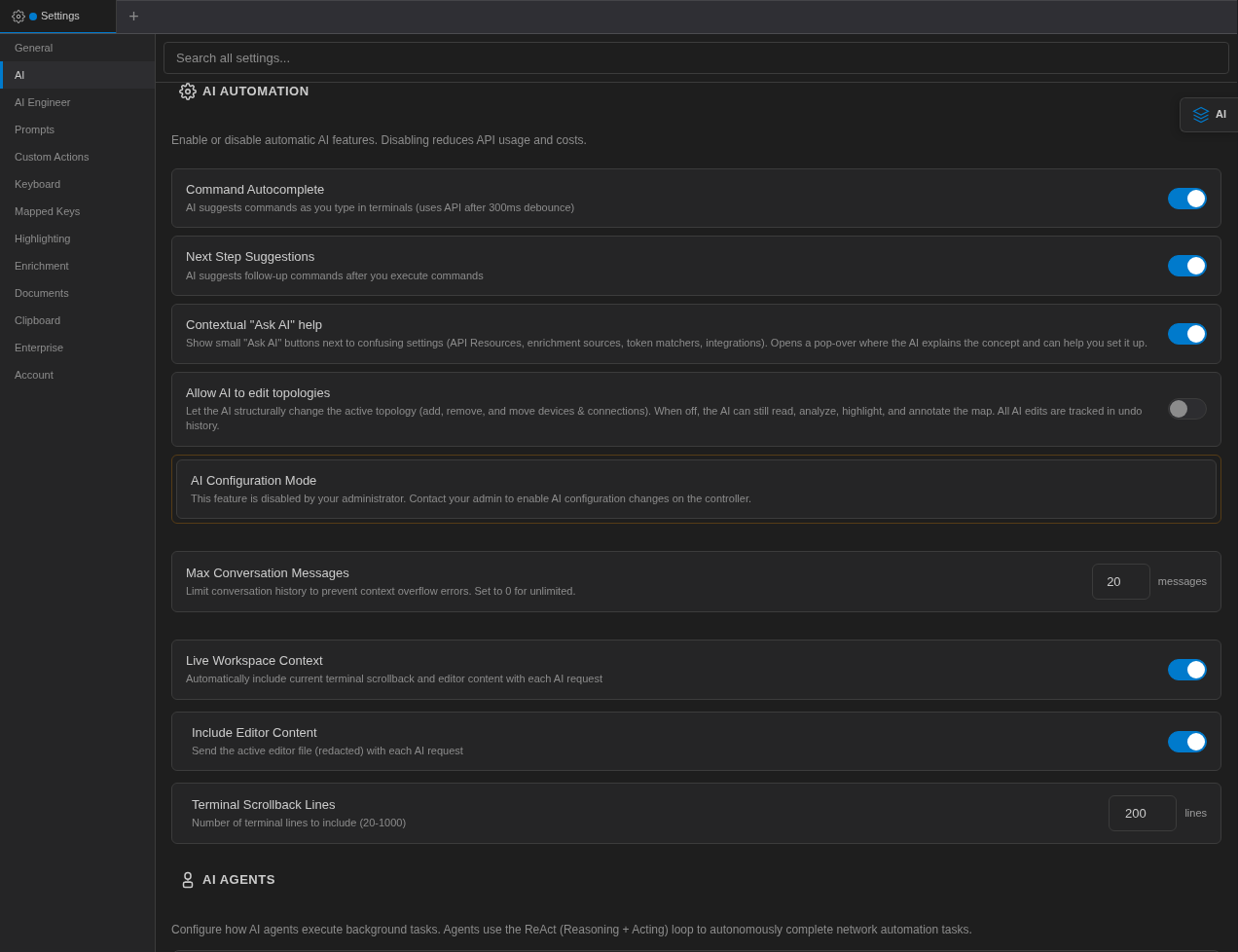This screenshot has width=1238, height=952.
Task: Click "Enable or disable automatic AI features" text
Action: pos(379,140)
